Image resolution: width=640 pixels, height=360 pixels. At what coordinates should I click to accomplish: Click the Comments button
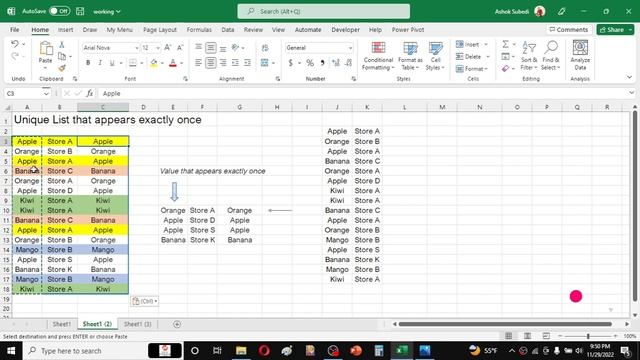pos(569,30)
